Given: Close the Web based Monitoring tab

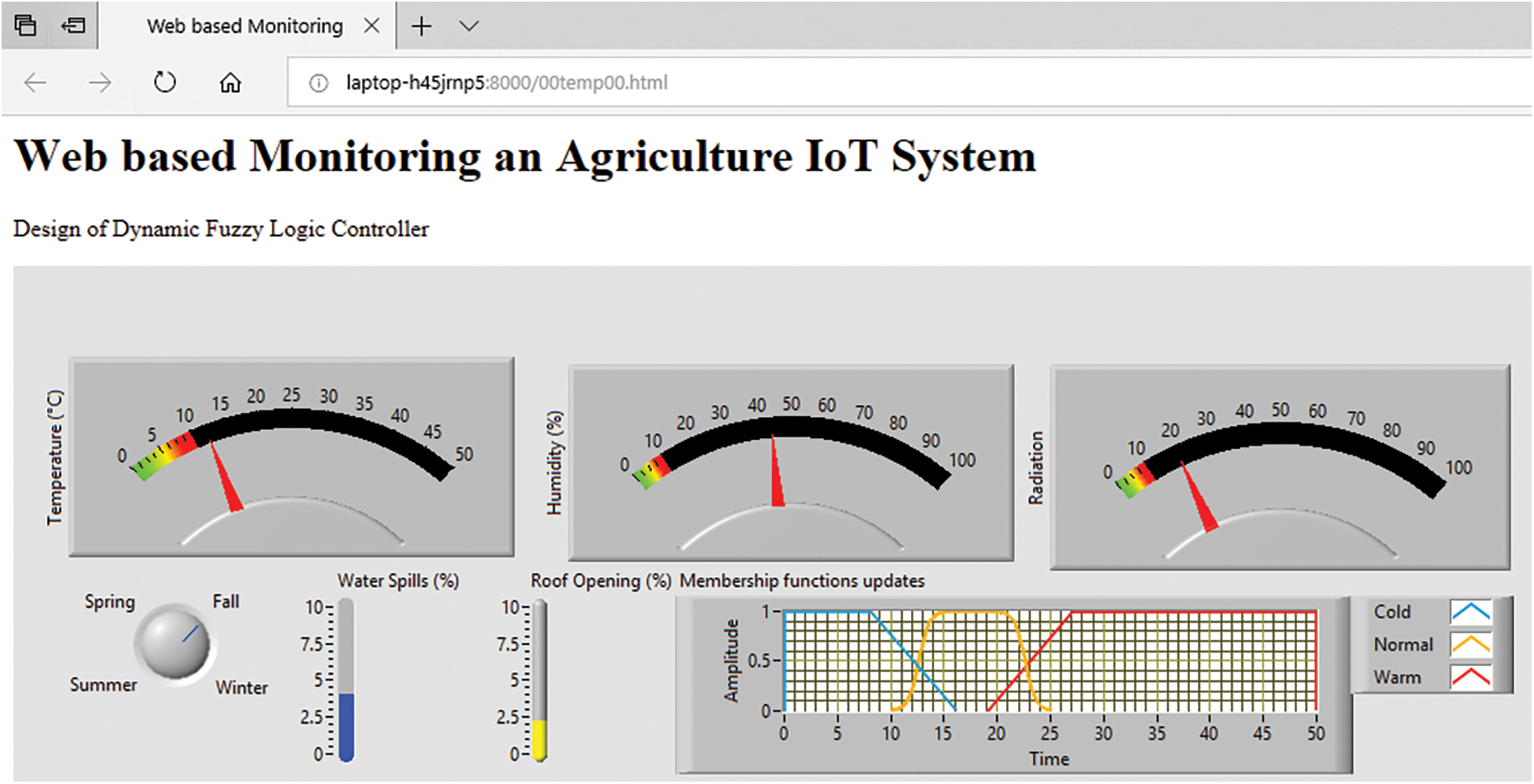Looking at the screenshot, I should point(371,26).
